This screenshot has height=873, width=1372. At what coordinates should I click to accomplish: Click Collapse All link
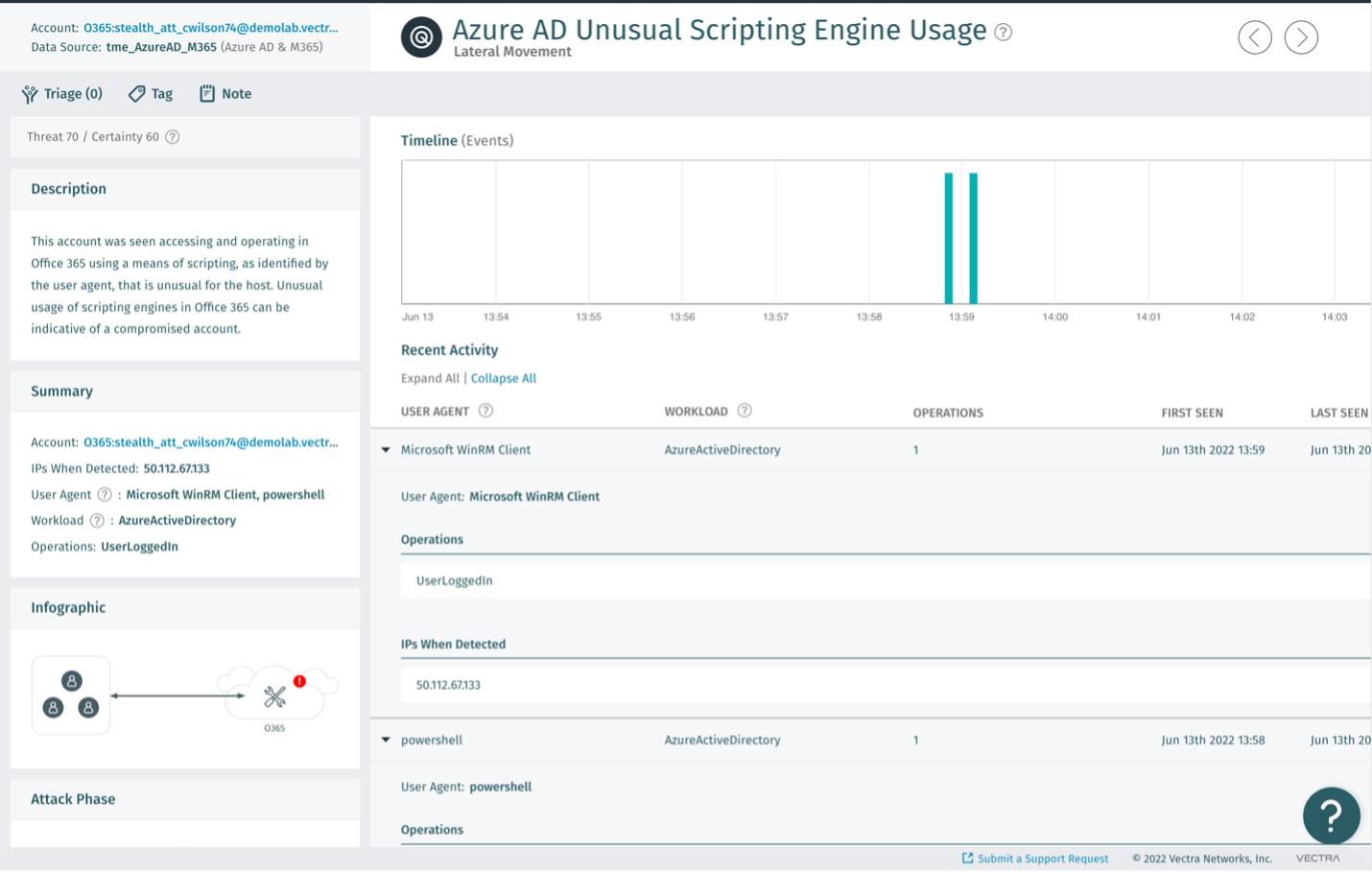503,378
